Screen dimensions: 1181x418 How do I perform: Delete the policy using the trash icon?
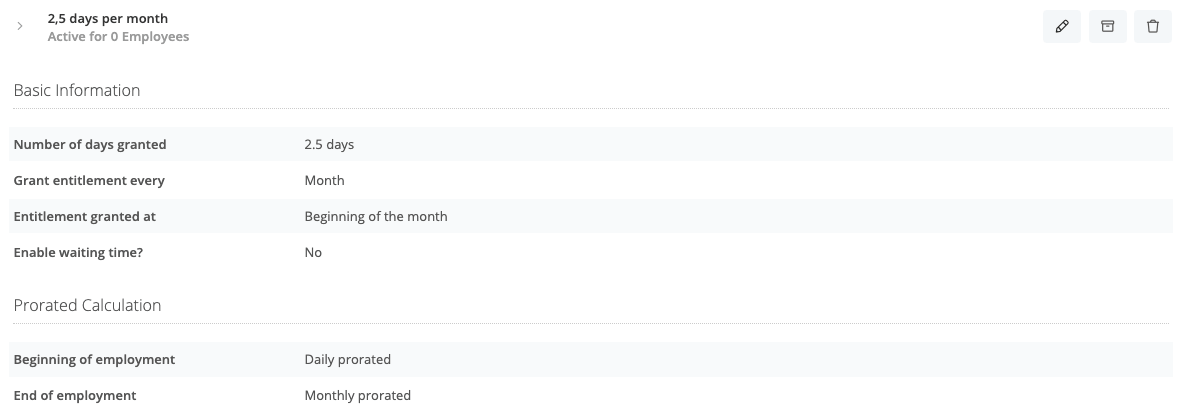pos(1152,26)
